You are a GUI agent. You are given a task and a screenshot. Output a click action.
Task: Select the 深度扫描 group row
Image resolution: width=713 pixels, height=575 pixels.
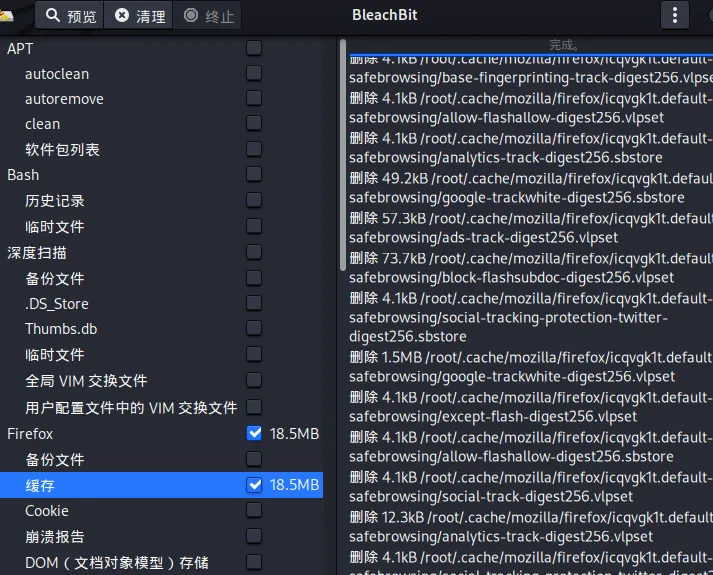(161, 252)
